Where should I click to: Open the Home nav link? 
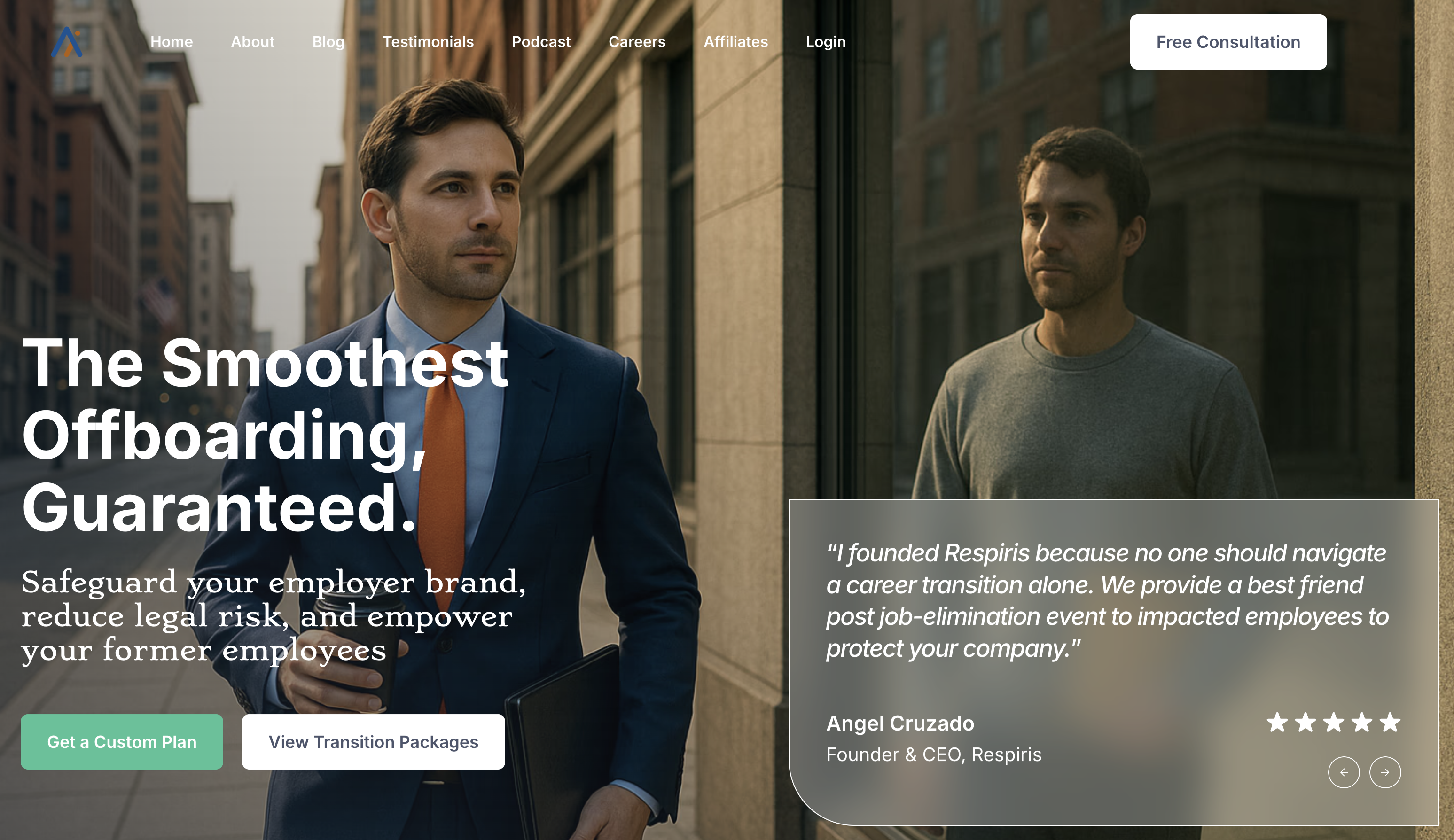(172, 41)
